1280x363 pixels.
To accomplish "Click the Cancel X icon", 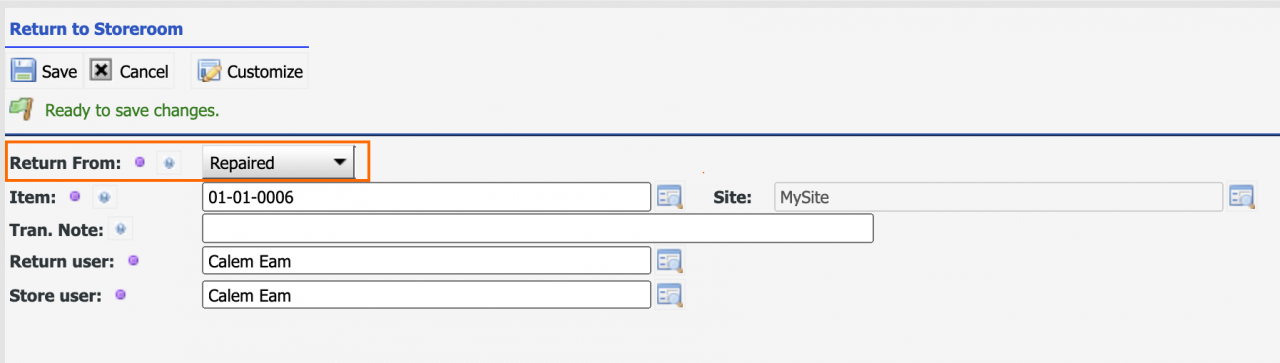I will coord(101,71).
